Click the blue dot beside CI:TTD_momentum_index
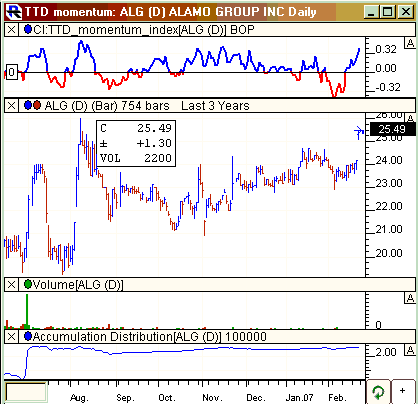 (x=28, y=30)
